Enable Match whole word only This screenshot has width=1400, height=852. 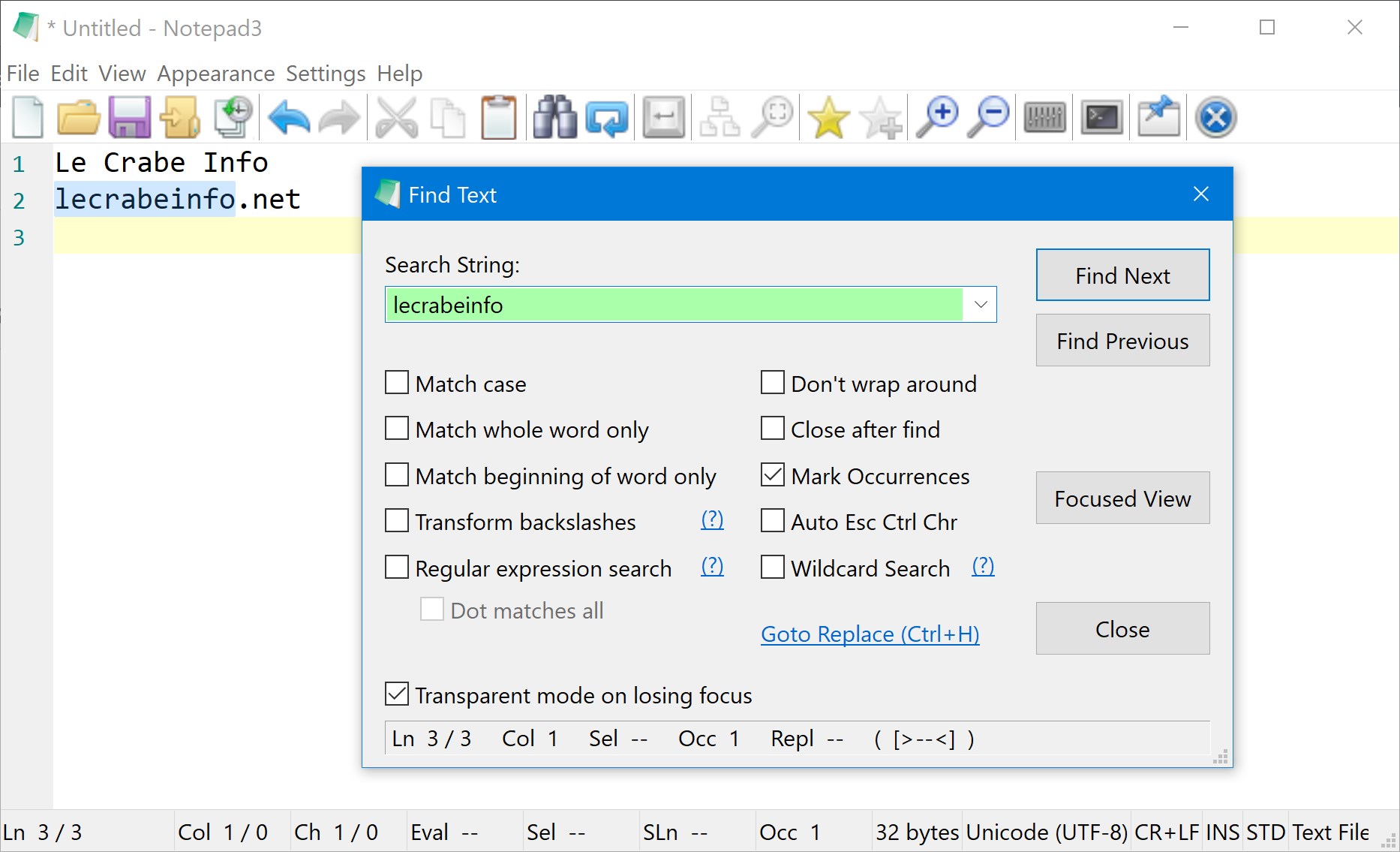397,429
